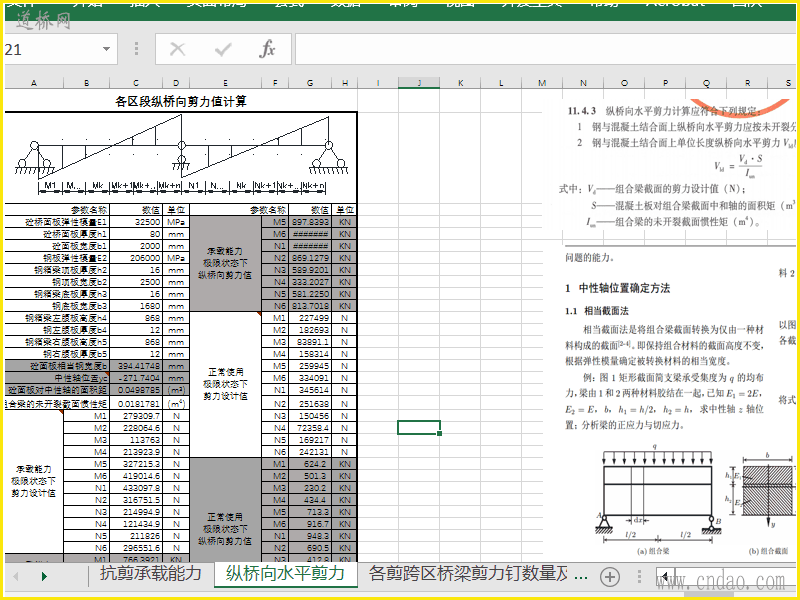Image resolution: width=800 pixels, height=600 pixels.
Task: Click the beam shear diagram image
Action: click(181, 155)
